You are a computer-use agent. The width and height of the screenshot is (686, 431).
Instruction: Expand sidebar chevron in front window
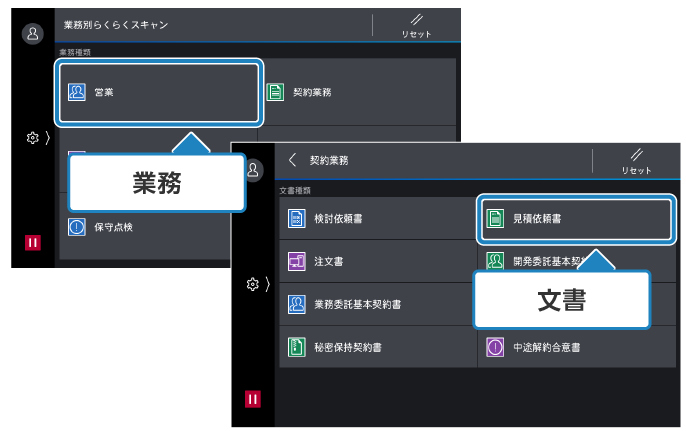point(268,284)
